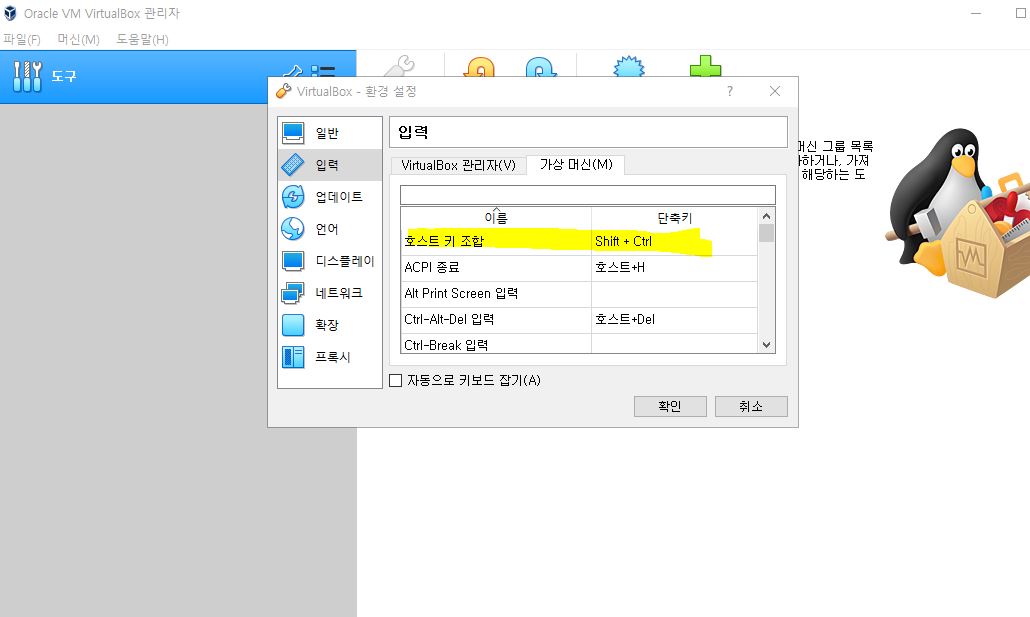Screen dimensions: 1030x617
Task: Click the blue starburst New machine icon
Action: click(x=629, y=66)
